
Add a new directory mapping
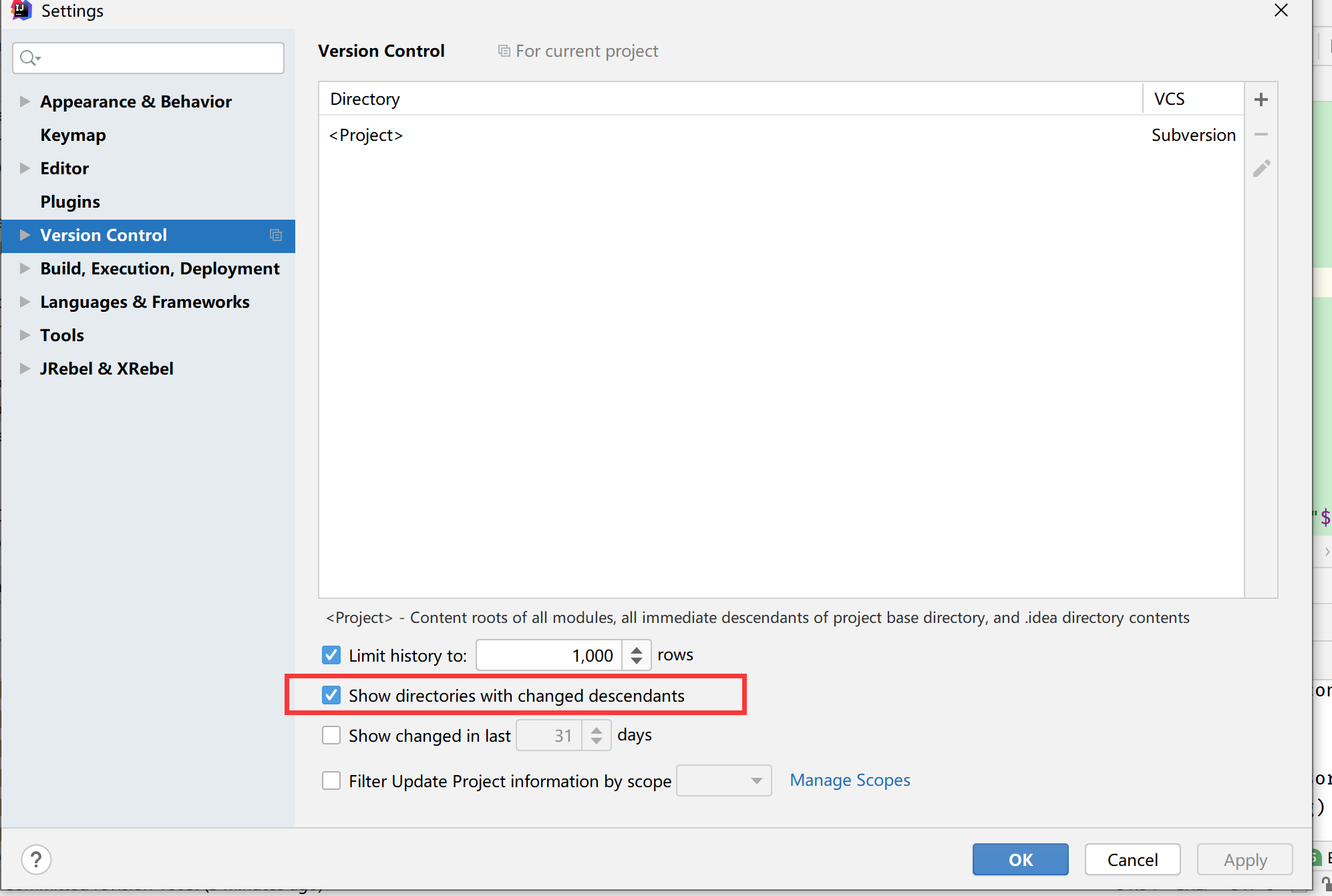1261,98
